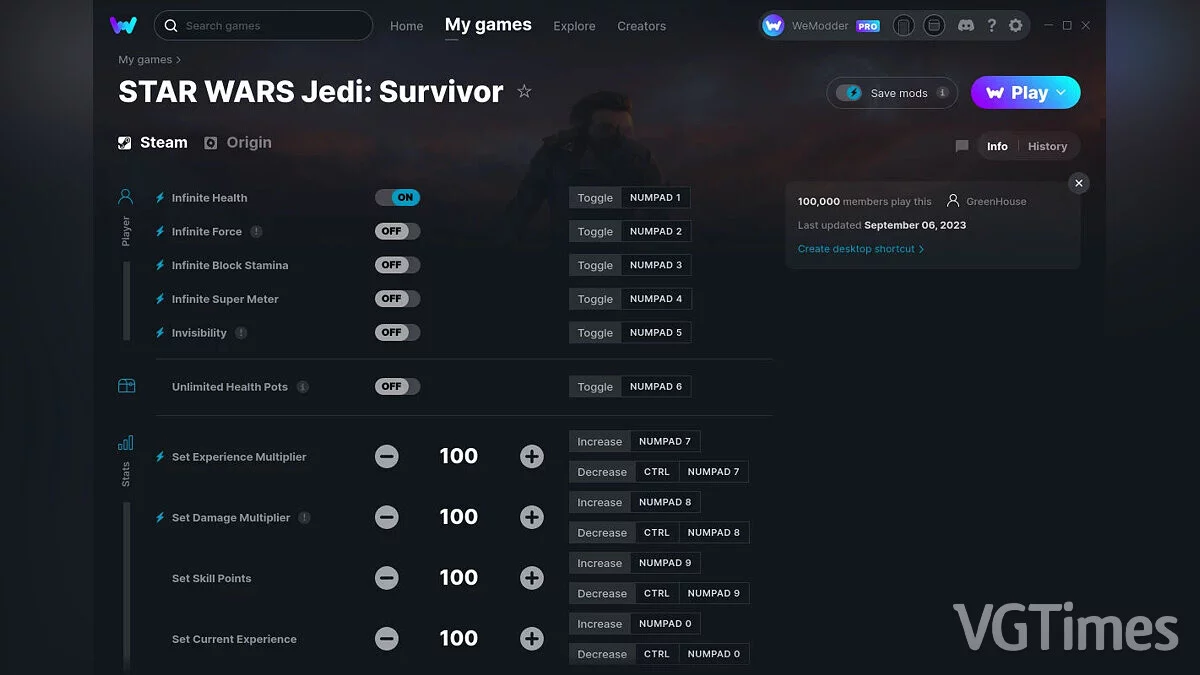Click the WeMod logo in the top-left corner
The width and height of the screenshot is (1200, 675).
122,25
